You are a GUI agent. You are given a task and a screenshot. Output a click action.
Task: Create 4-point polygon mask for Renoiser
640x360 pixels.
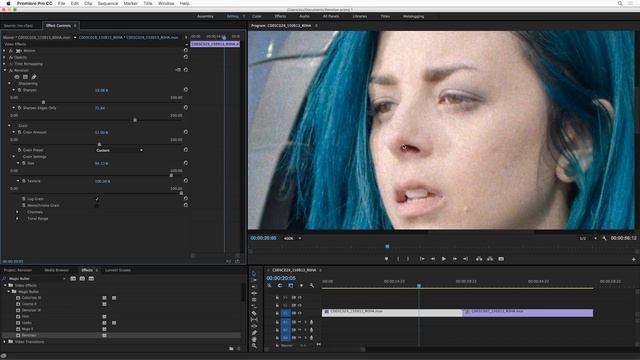tap(25, 77)
